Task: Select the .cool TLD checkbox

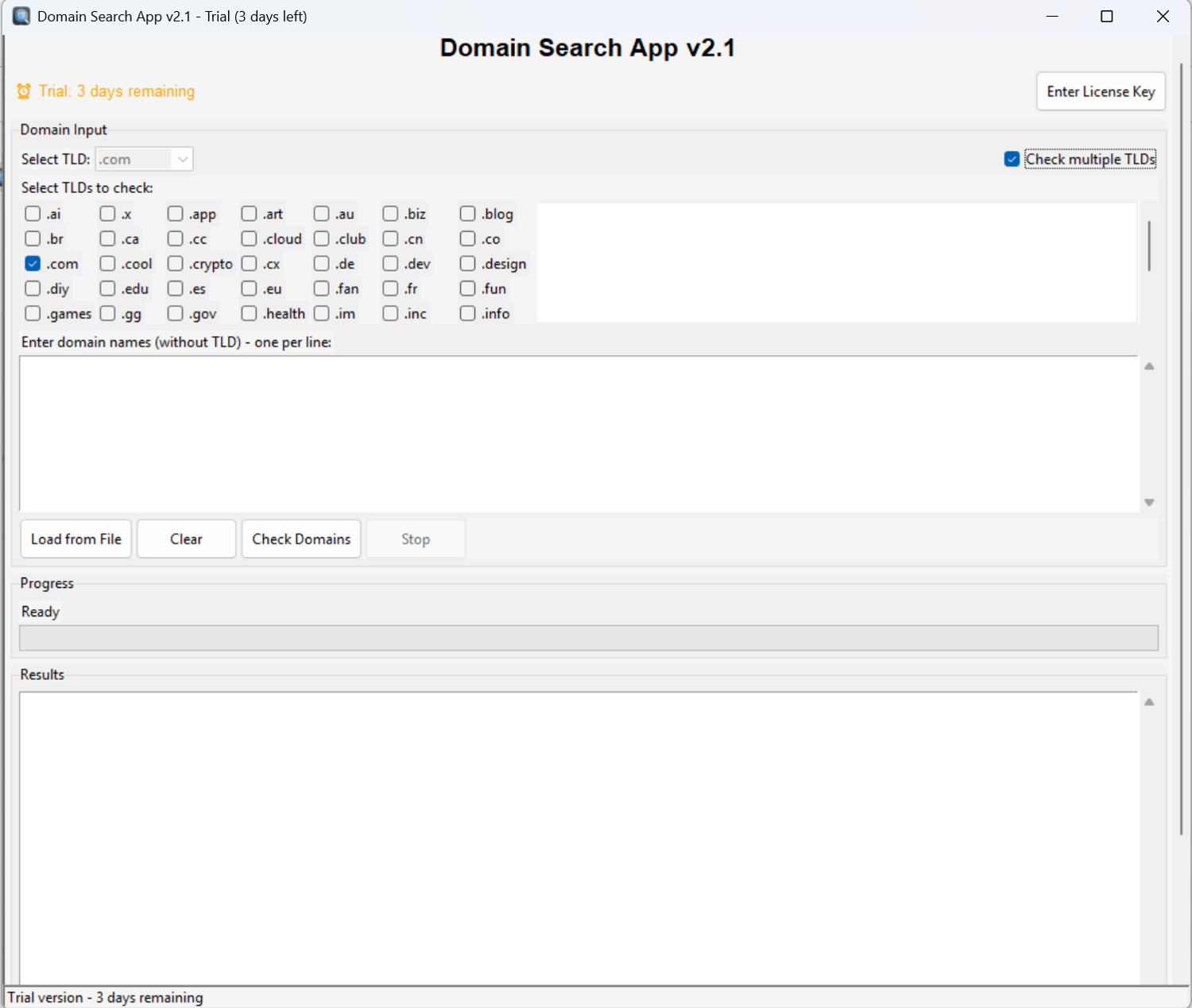Action: (107, 264)
